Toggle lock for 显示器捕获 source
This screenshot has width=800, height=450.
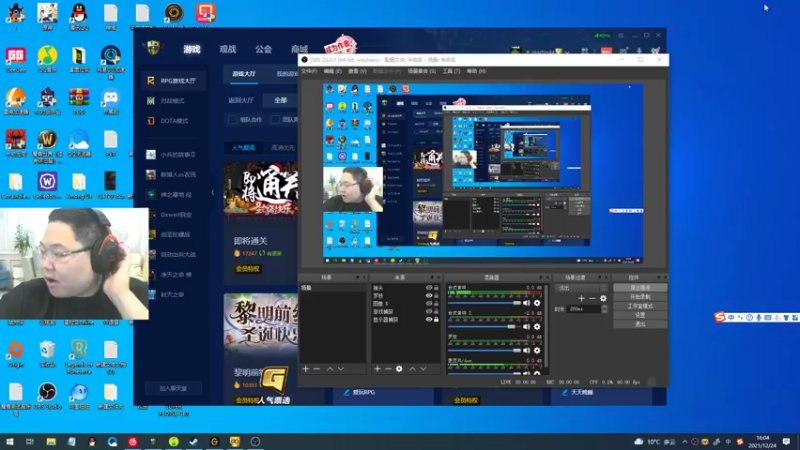click(436, 319)
